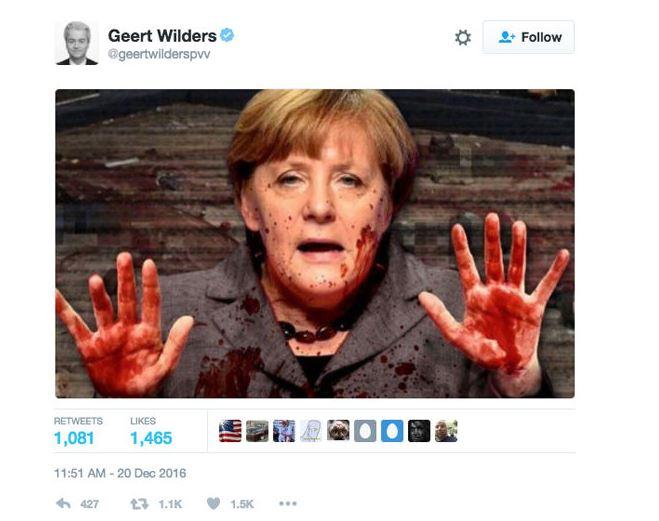
Task: Click the blue verified badge
Action: [x=227, y=35]
